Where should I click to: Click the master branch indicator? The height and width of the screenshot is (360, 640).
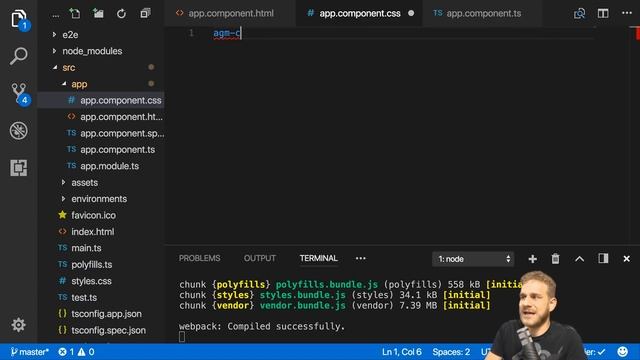pos(29,352)
